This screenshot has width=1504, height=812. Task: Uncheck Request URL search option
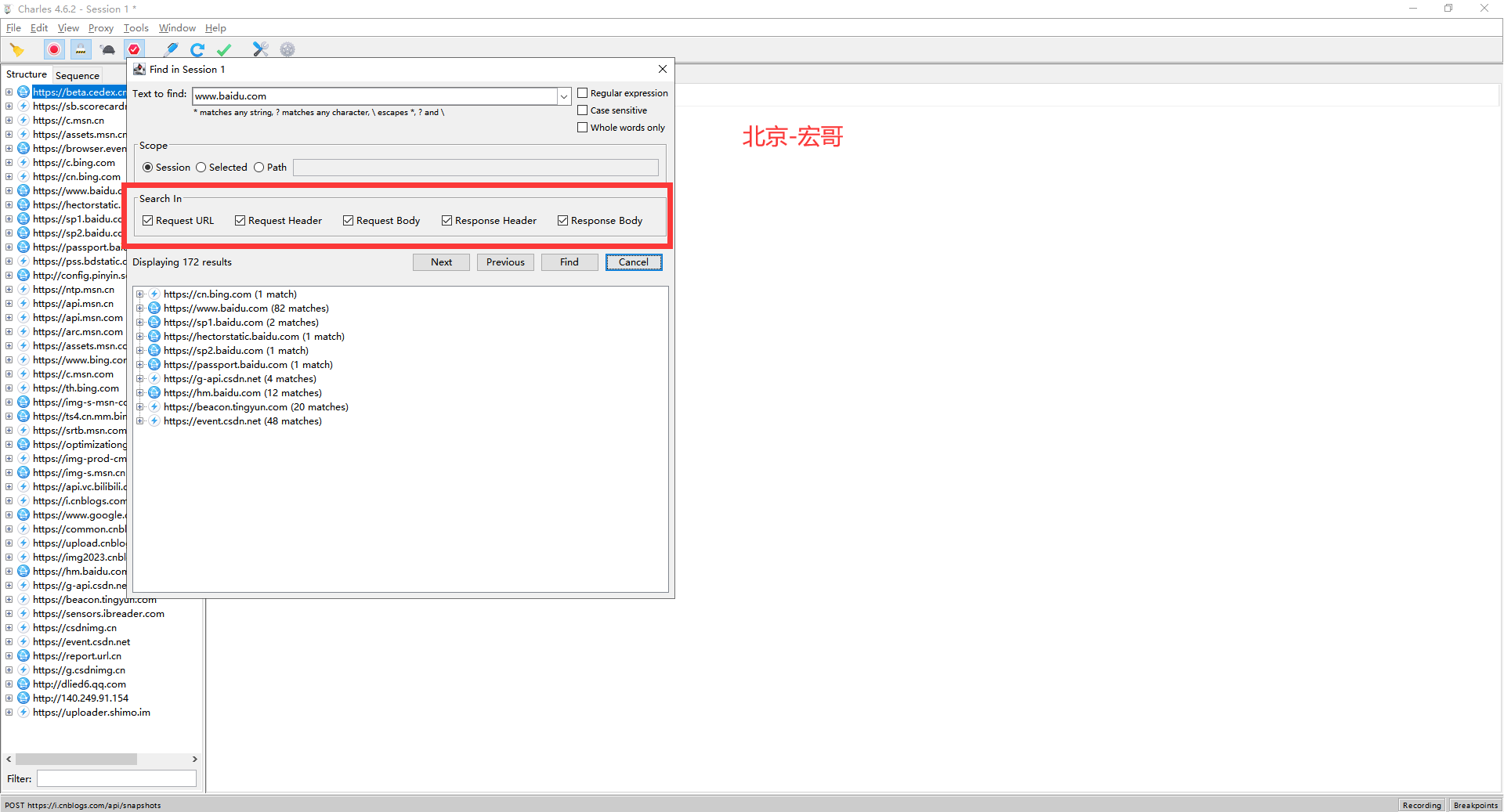tap(147, 221)
